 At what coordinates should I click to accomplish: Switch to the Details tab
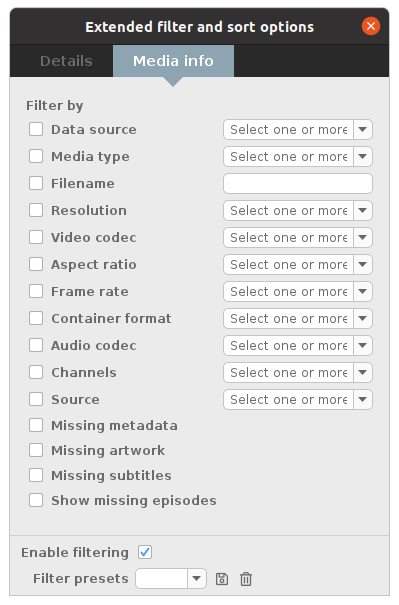66,61
